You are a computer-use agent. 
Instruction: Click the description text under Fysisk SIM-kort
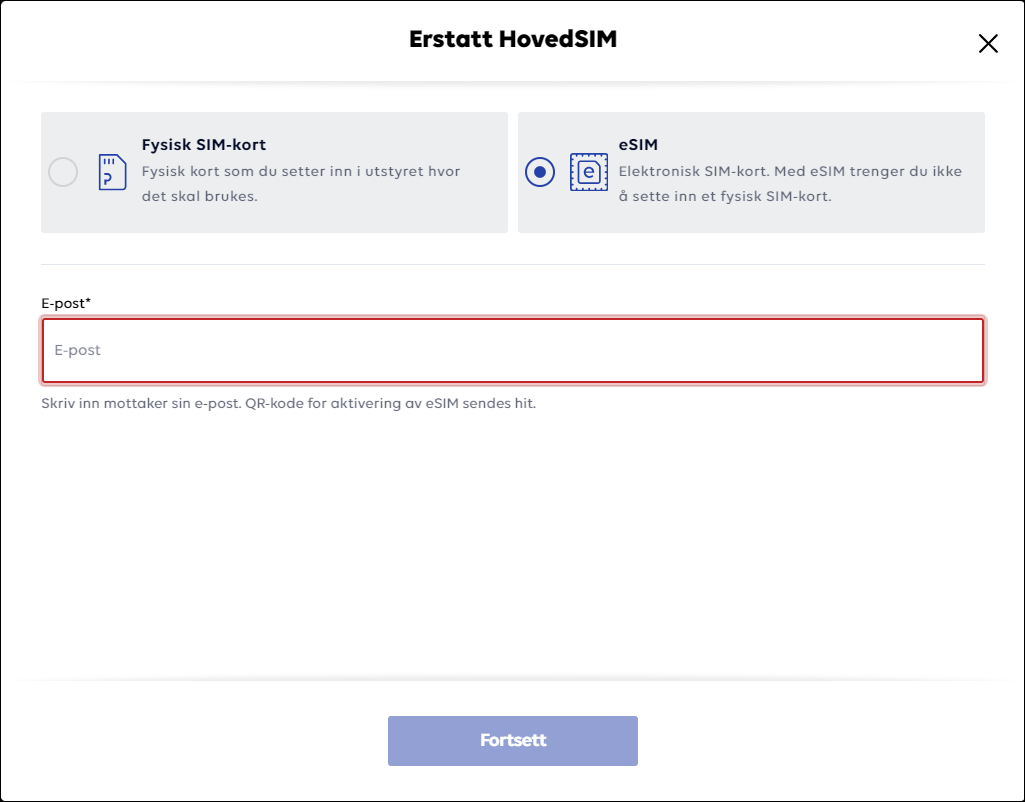[x=301, y=184]
